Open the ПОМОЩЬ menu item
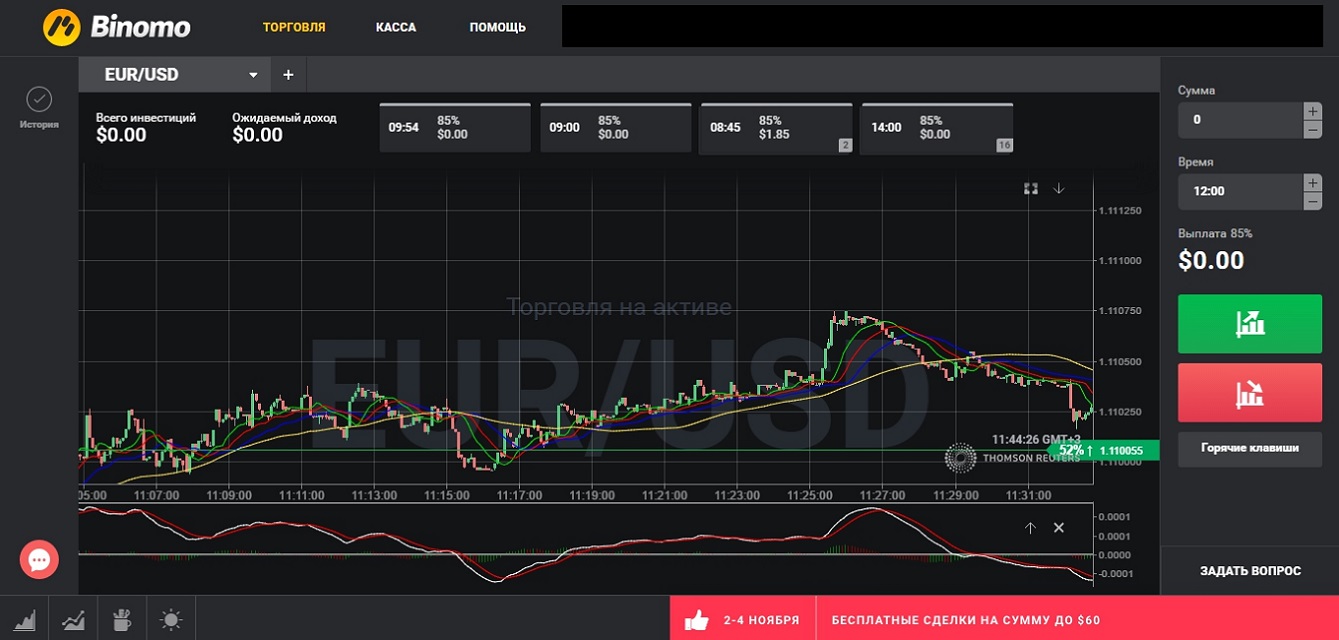Screen dimensions: 1339x640 click(x=498, y=27)
